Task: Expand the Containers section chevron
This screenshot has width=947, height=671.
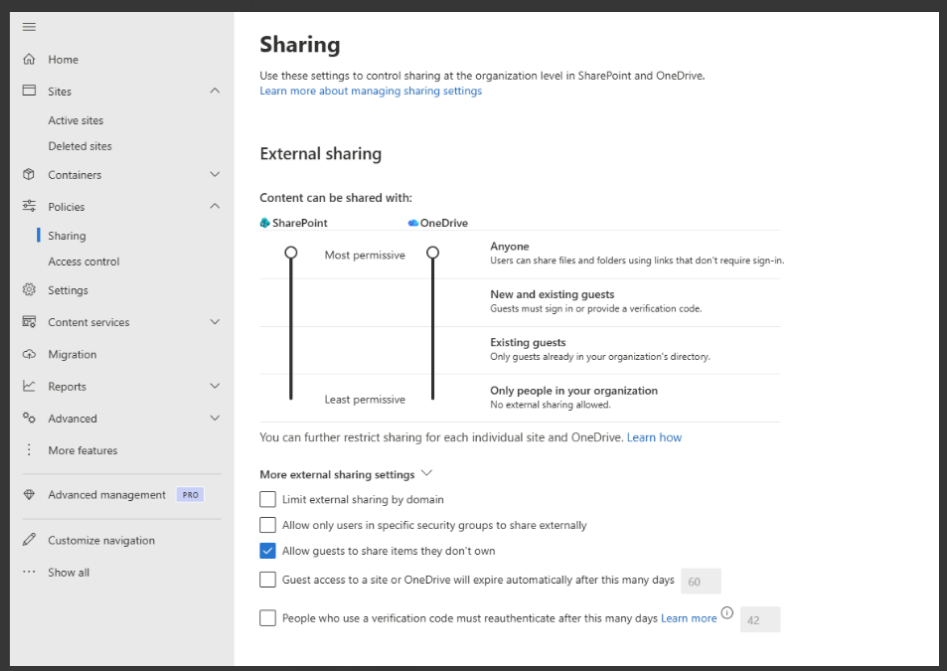Action: [214, 175]
